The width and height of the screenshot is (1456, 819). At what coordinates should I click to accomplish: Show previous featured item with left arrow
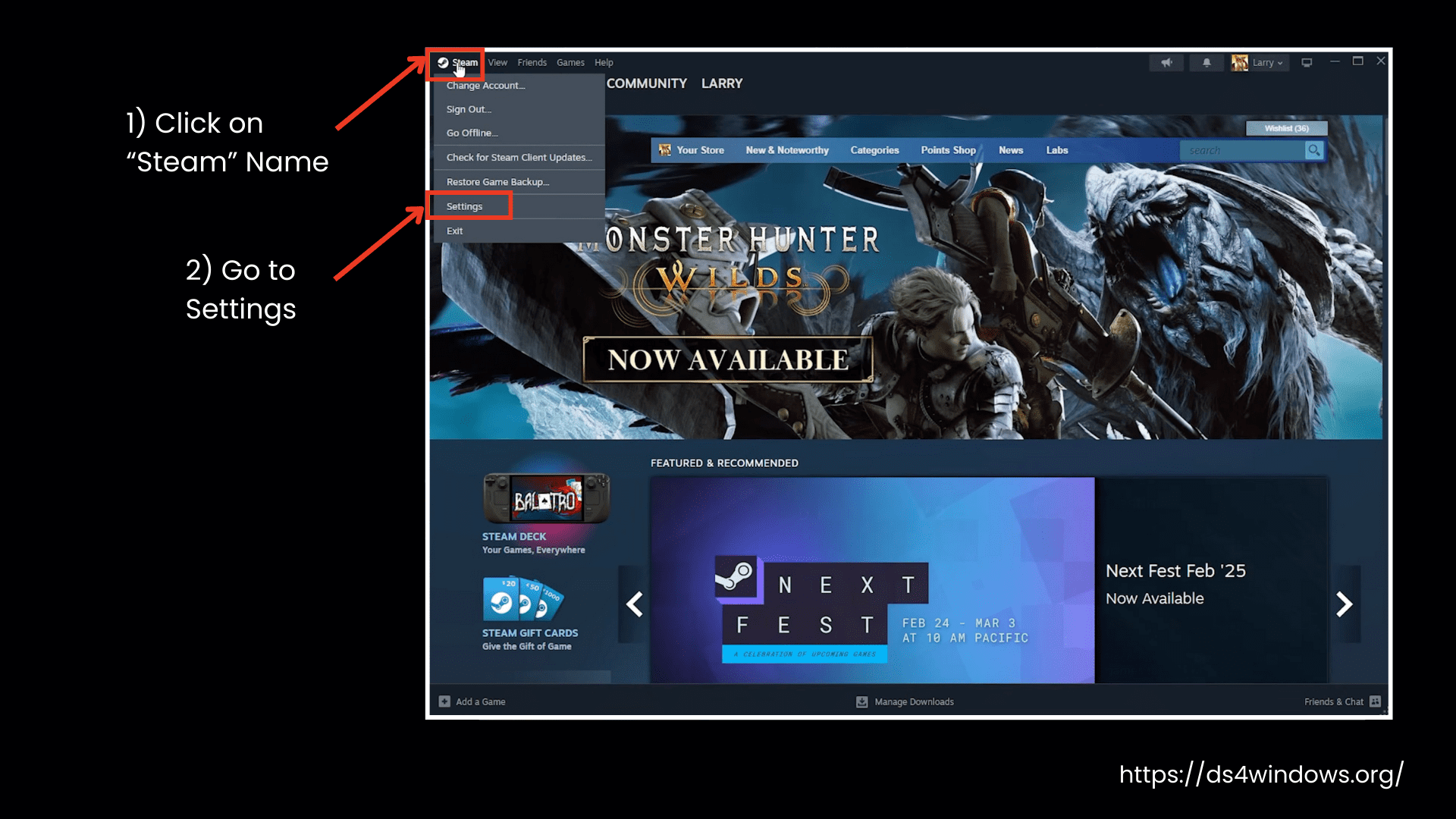click(635, 604)
